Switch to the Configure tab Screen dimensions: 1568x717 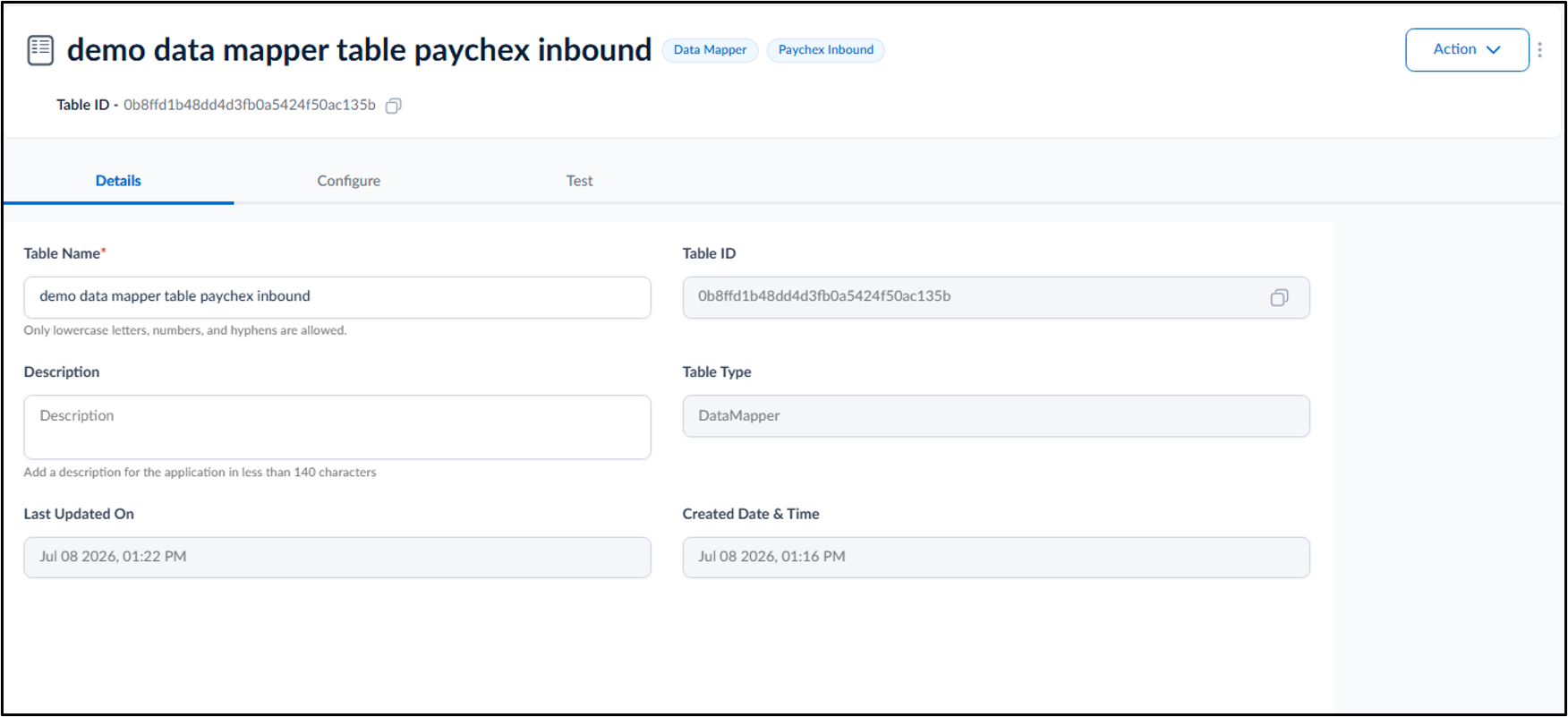tap(348, 181)
